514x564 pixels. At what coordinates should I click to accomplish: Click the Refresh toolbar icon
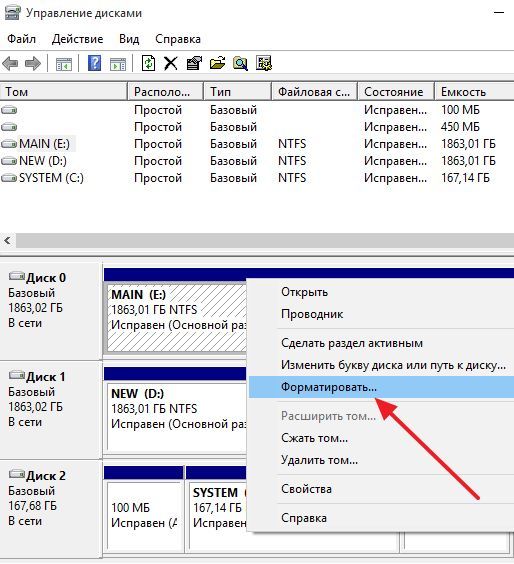(x=148, y=64)
